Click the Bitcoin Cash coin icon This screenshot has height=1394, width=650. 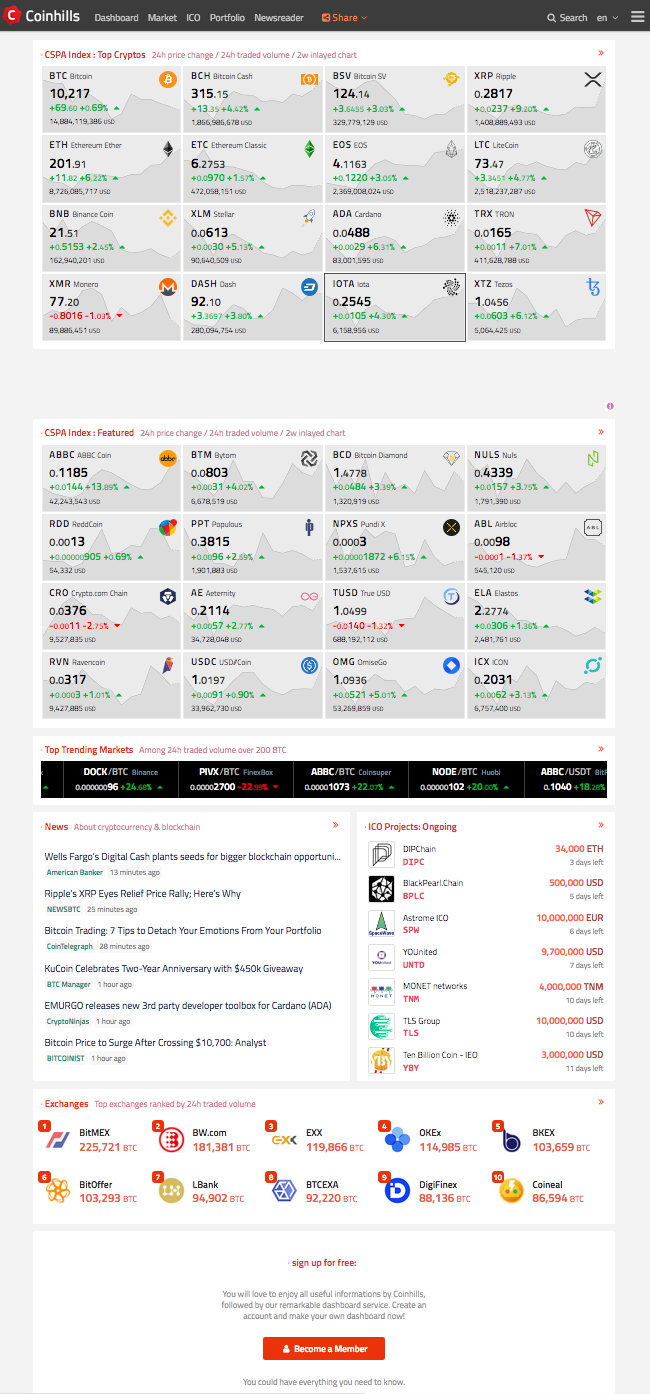tap(310, 80)
